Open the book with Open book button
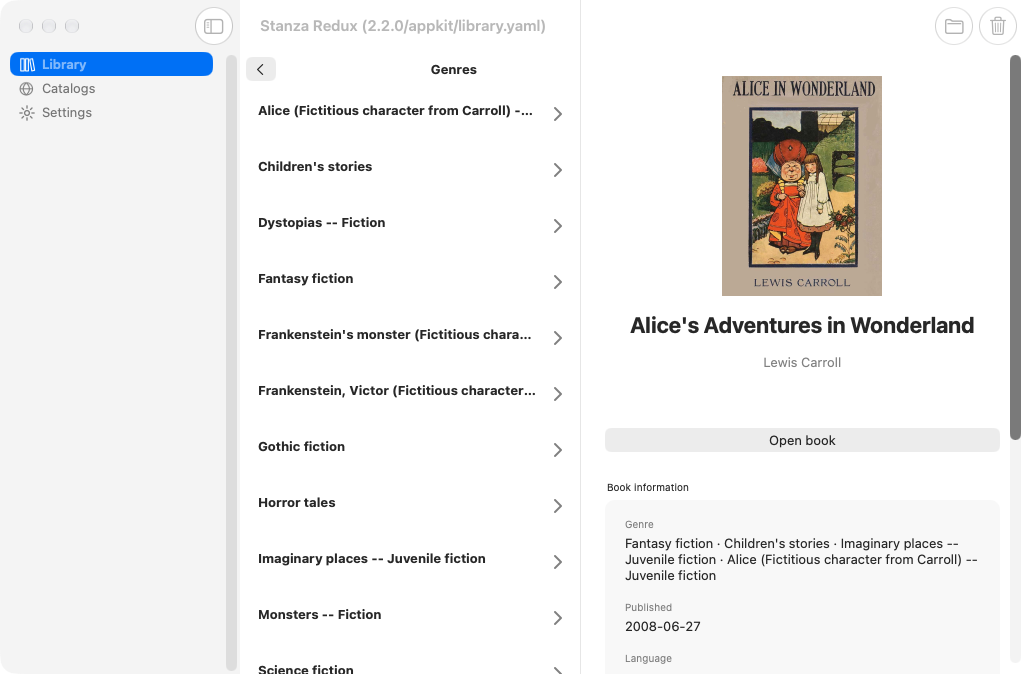 coord(802,440)
